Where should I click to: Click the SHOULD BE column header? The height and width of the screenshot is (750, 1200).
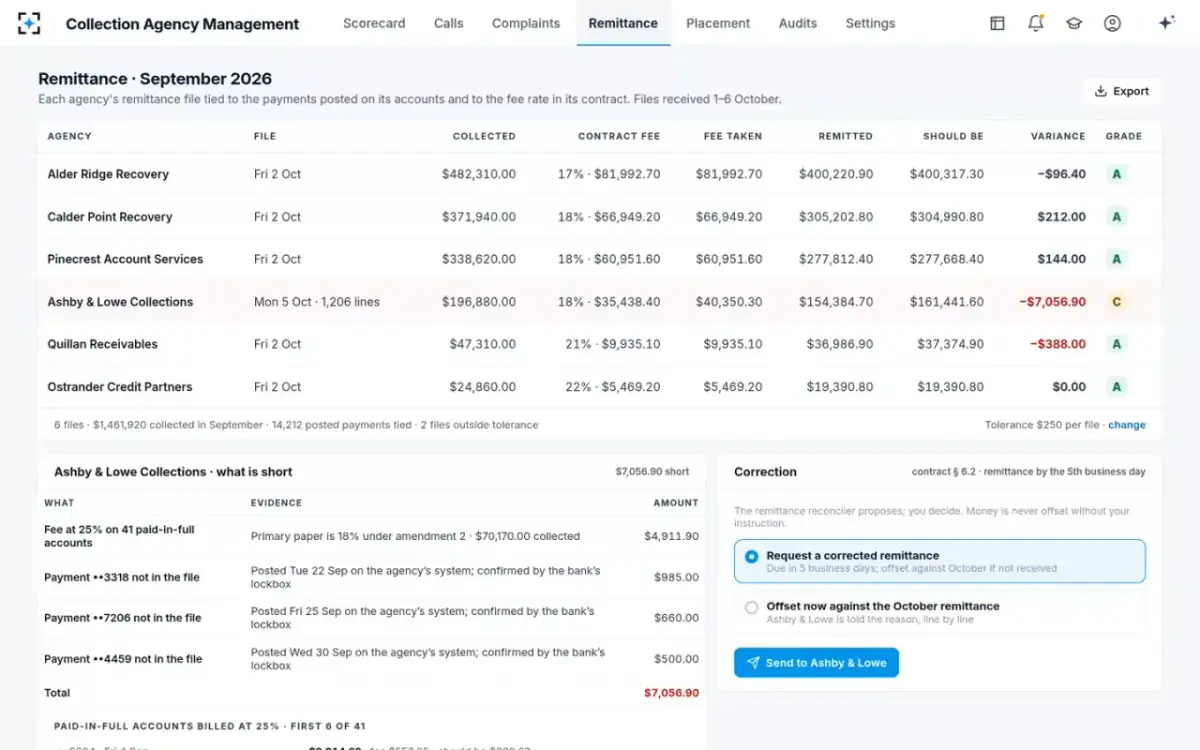tap(953, 136)
